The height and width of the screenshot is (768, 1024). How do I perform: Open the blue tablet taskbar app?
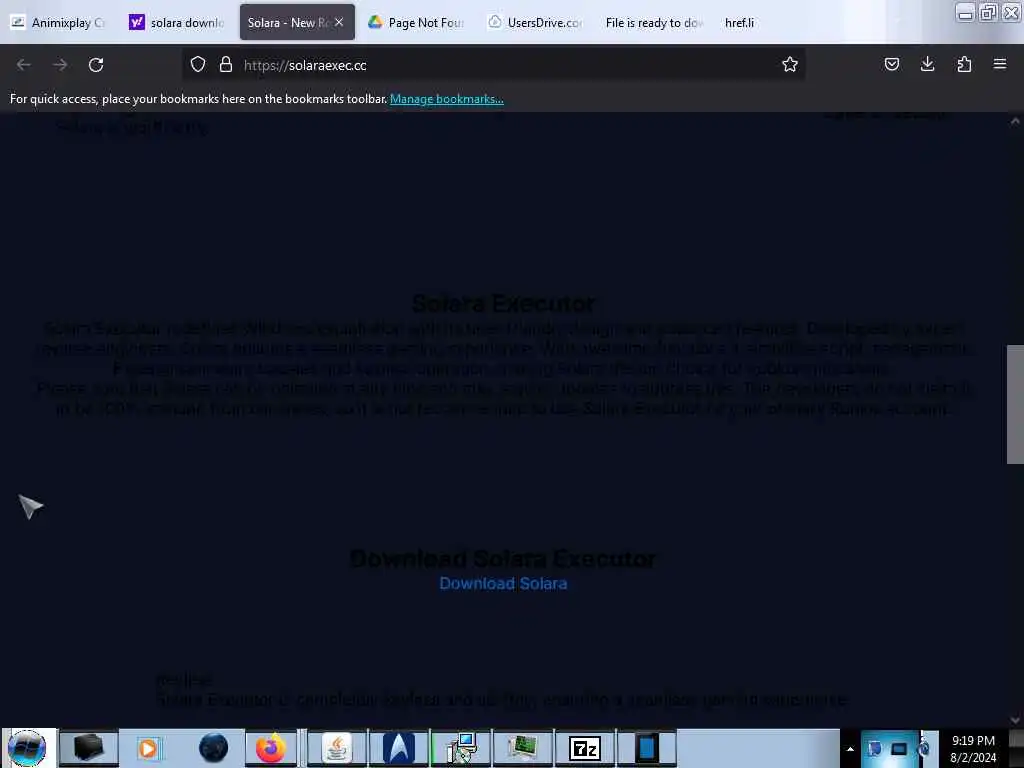647,748
